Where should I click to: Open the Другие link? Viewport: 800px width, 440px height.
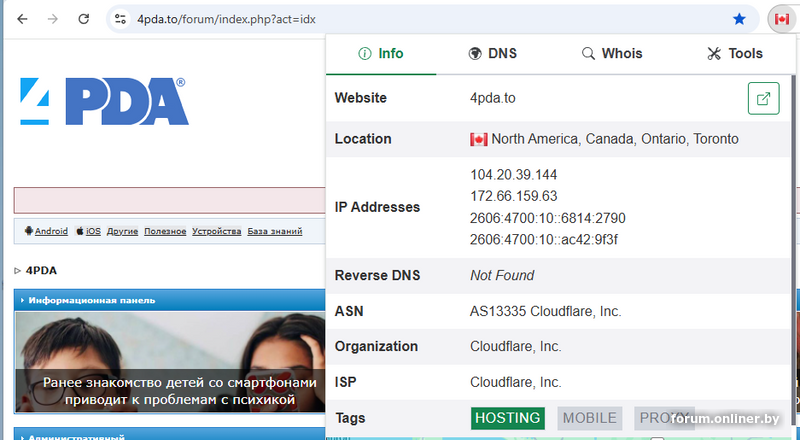tap(122, 231)
